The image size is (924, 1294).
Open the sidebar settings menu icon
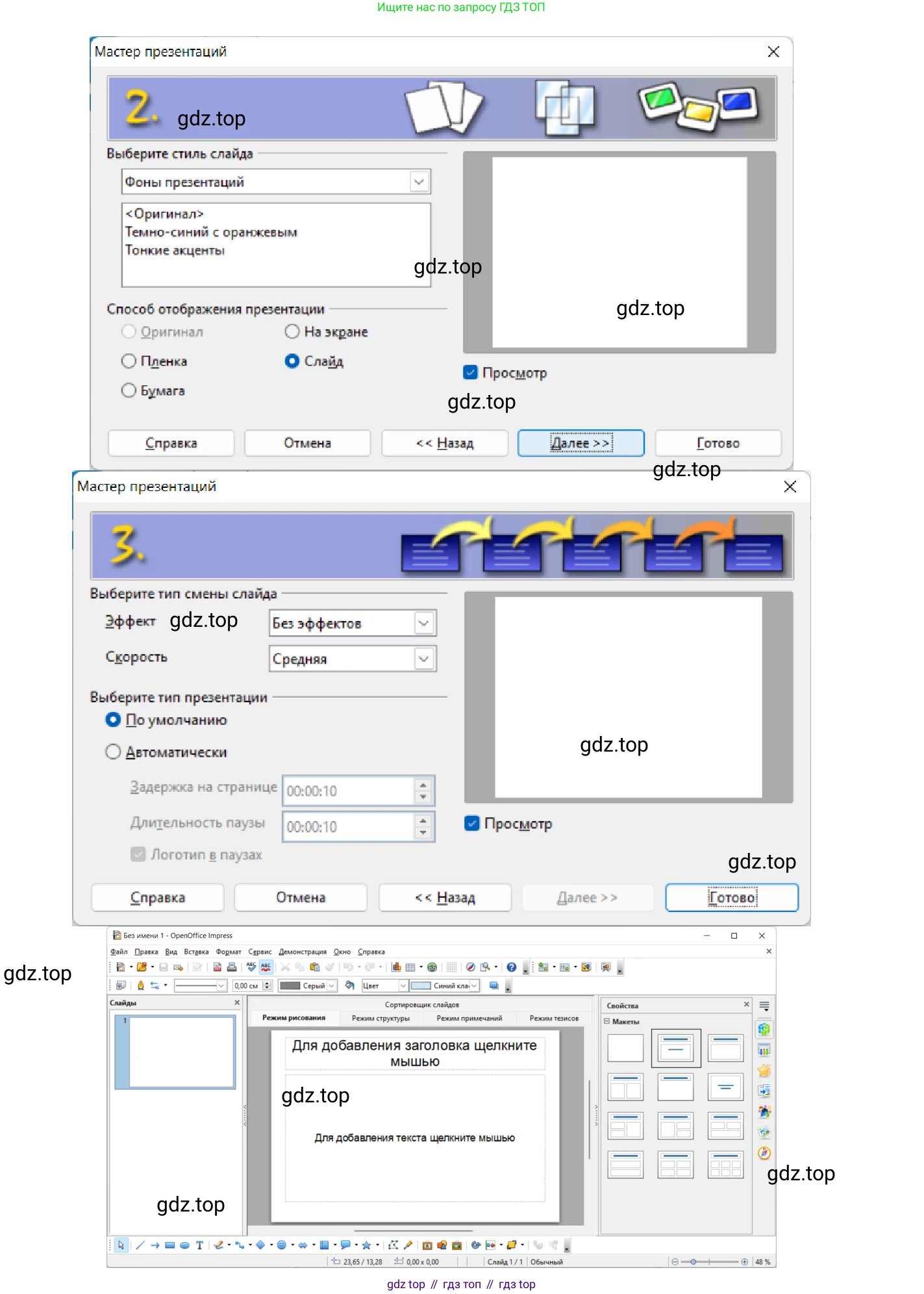pyautogui.click(x=764, y=1006)
